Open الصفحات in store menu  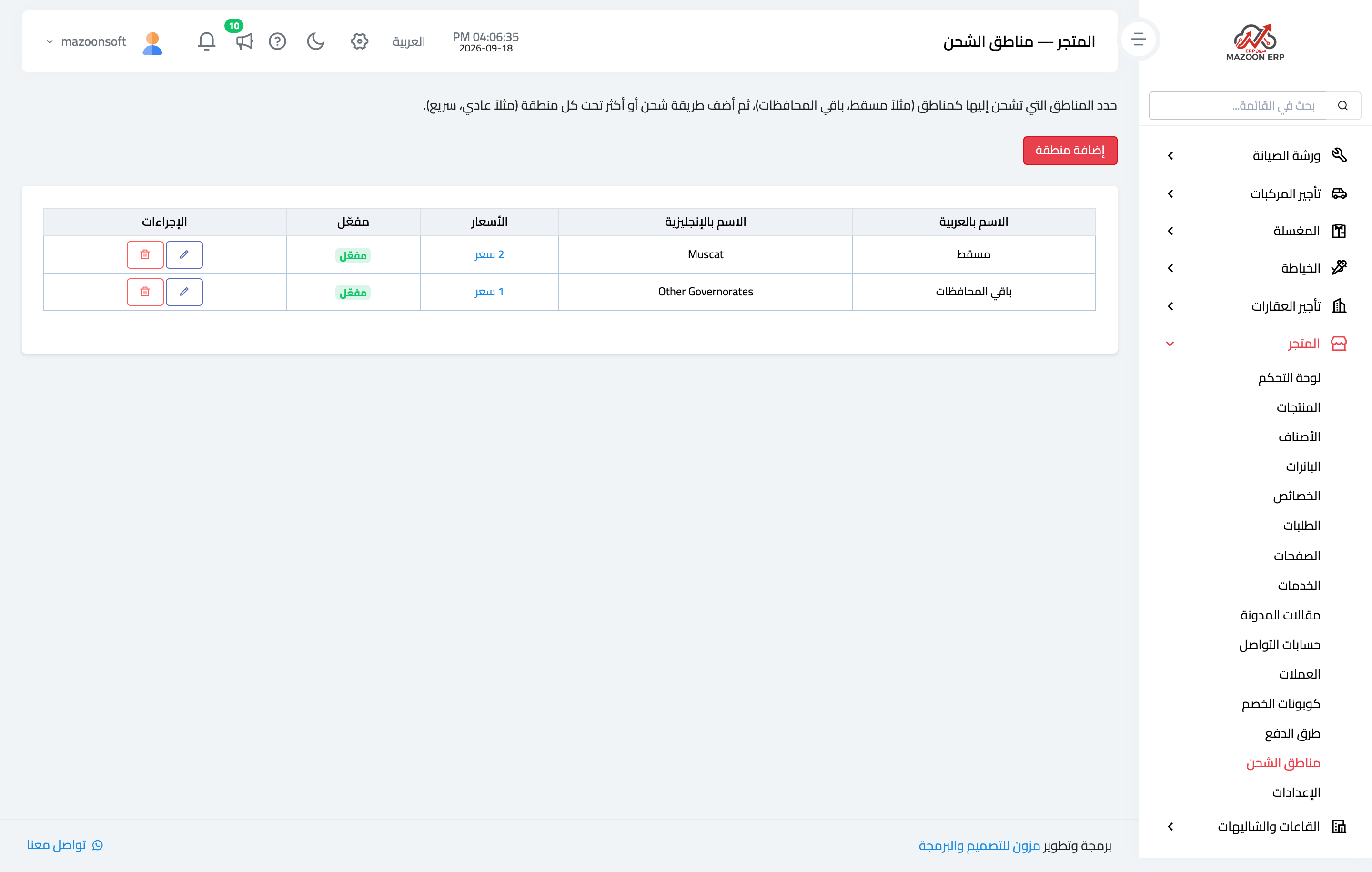1297,556
